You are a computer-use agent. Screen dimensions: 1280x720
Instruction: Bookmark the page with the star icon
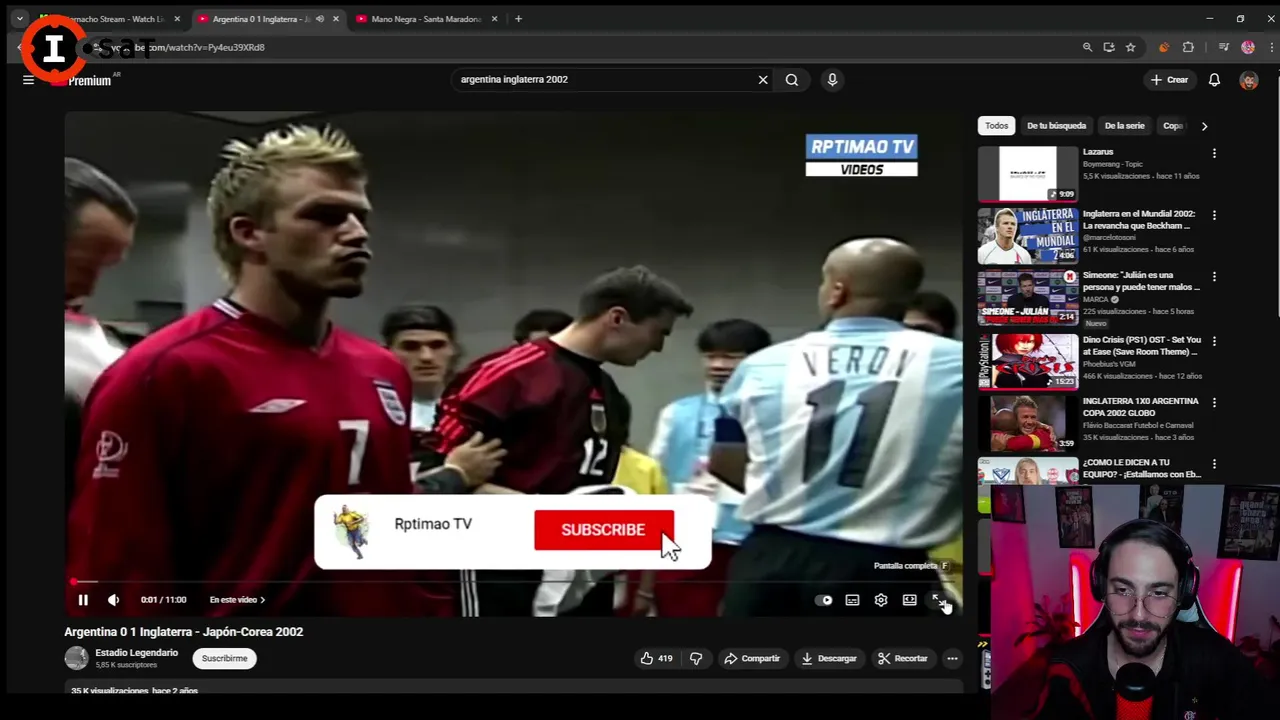click(1130, 47)
